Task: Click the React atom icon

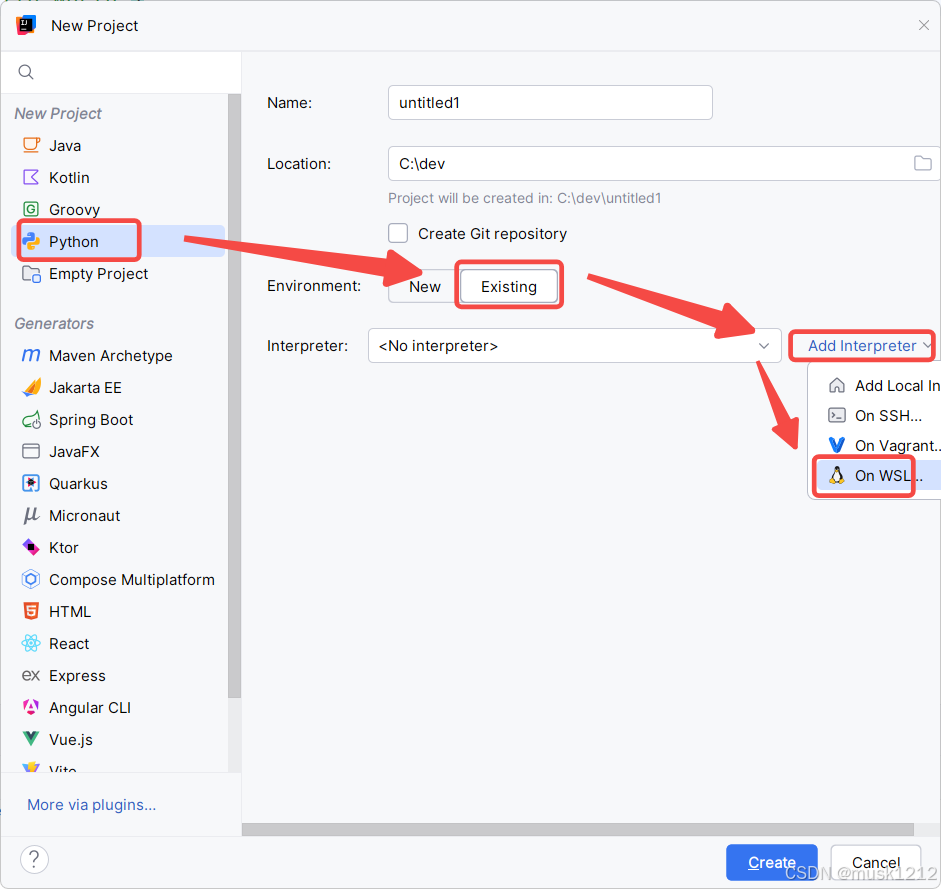Action: point(31,643)
